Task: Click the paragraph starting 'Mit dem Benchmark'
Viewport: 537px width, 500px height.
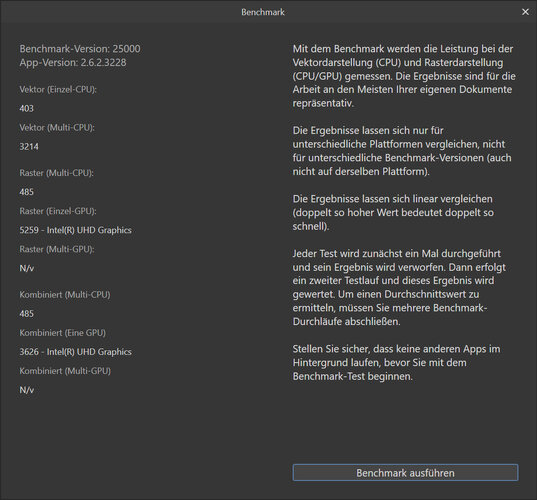Action: 404,76
